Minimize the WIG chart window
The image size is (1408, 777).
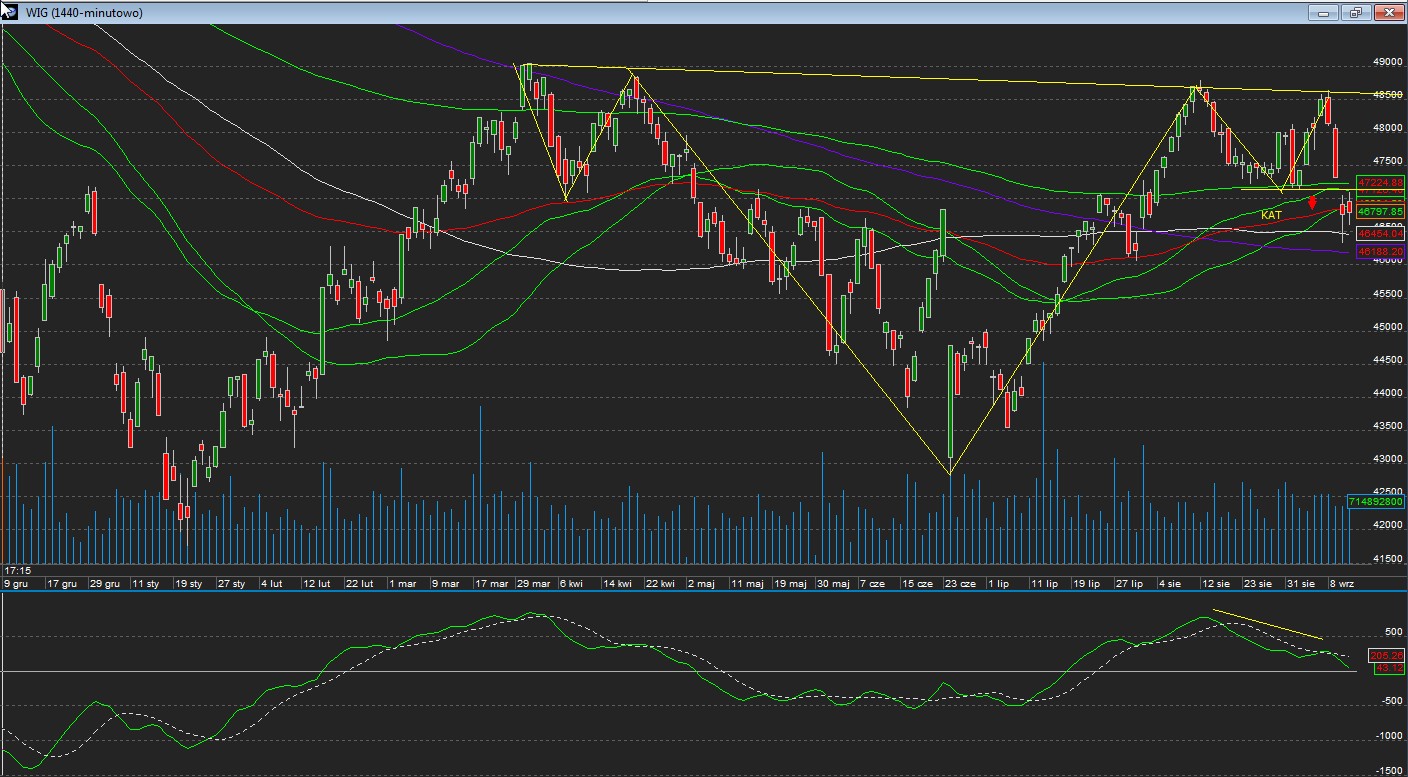pos(1323,12)
